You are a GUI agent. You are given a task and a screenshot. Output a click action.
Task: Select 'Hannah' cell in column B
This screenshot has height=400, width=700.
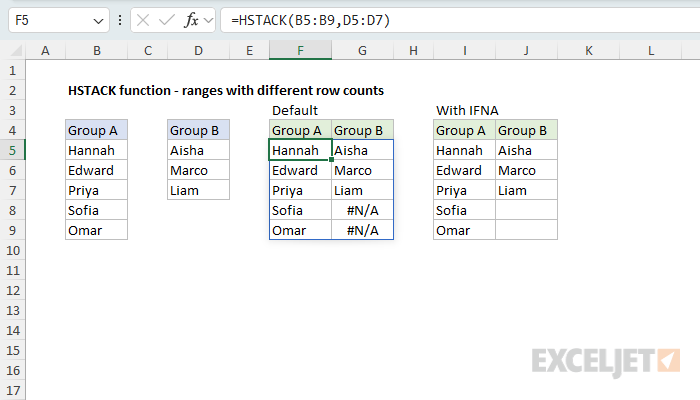[x=96, y=150]
